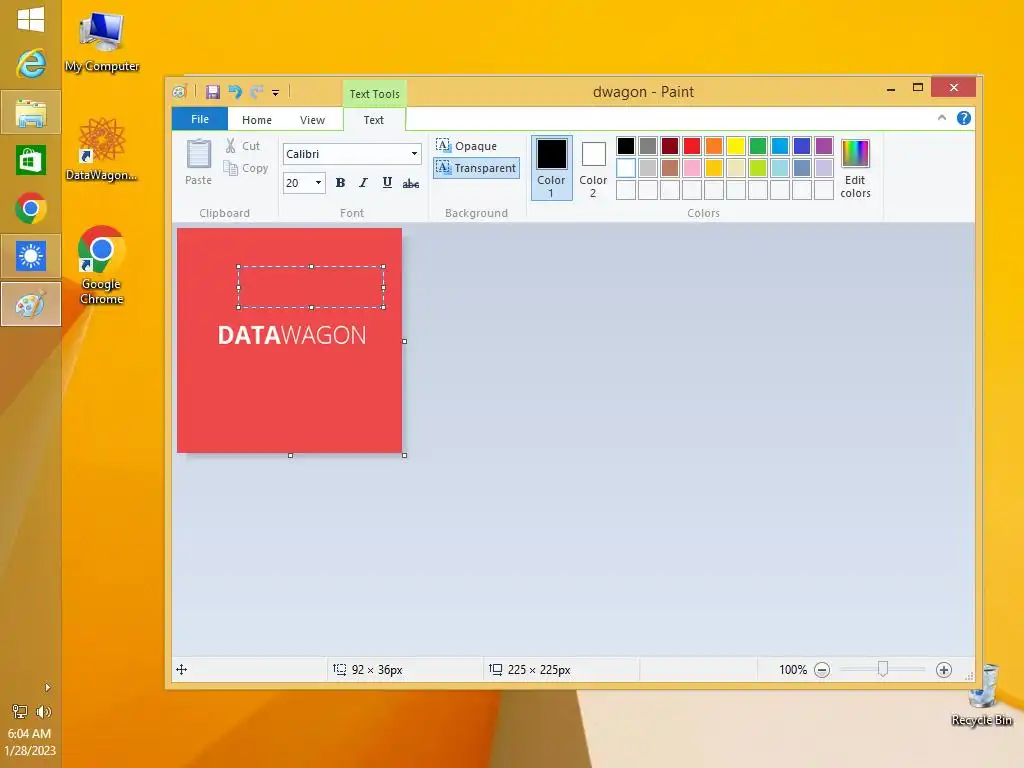Click inside the dashed text box on canvas
This screenshot has width=1024, height=768.
pyautogui.click(x=311, y=287)
